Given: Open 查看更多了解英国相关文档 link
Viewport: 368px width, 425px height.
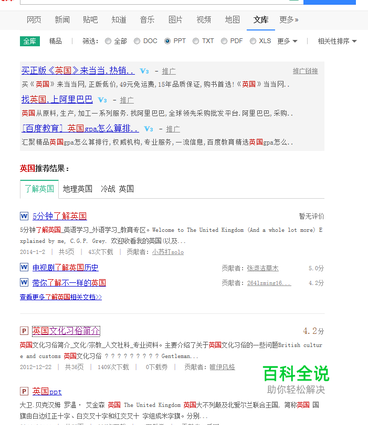Looking at the screenshot, I should click(x=61, y=297).
